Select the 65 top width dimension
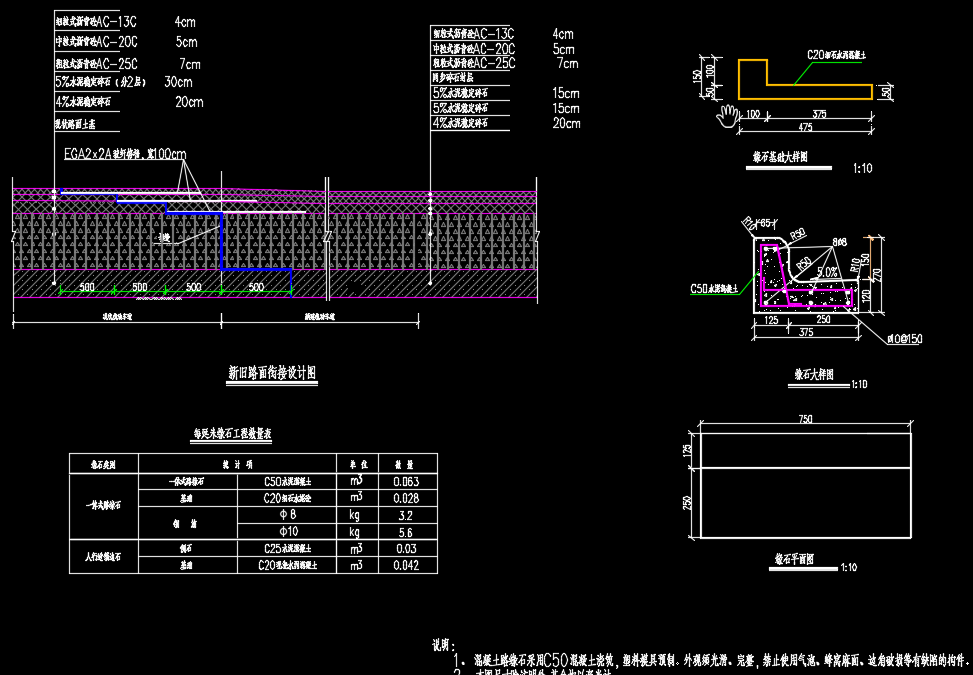The height and width of the screenshot is (675, 973). pyautogui.click(x=766, y=223)
